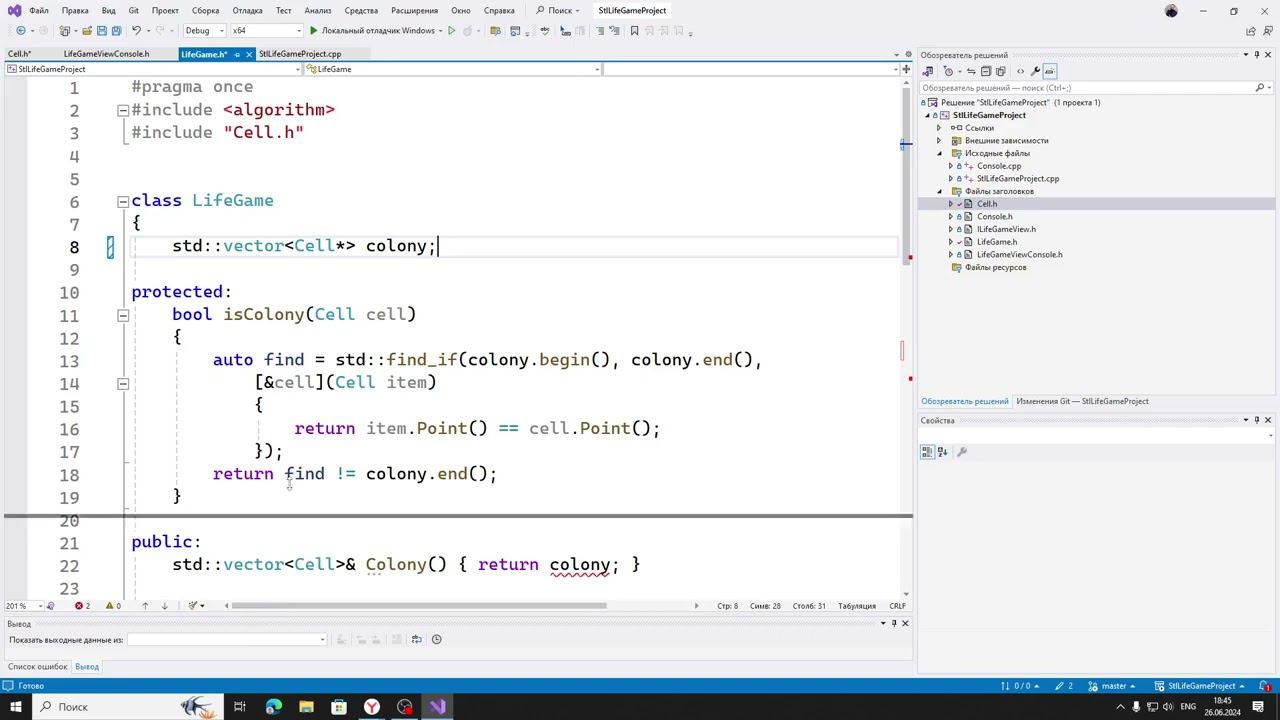The image size is (1280, 720).
Task: Click the editor horizontal scrollbar
Action: pos(419,606)
